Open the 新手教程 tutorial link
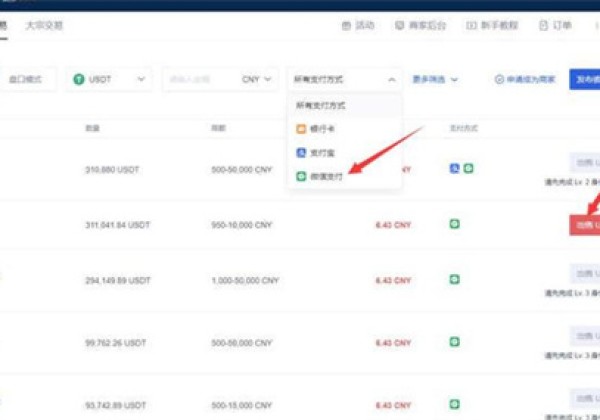The width and height of the screenshot is (600, 420). [x=492, y=26]
